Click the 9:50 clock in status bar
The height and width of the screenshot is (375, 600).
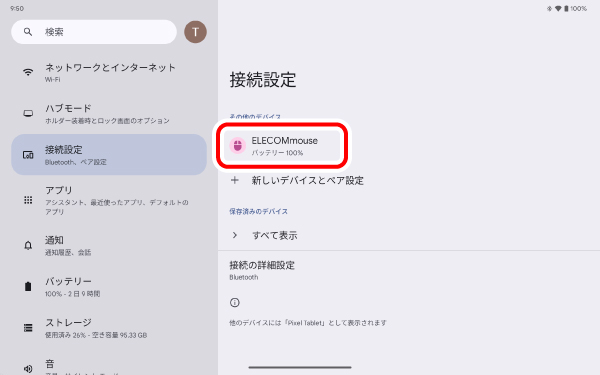[17, 8]
